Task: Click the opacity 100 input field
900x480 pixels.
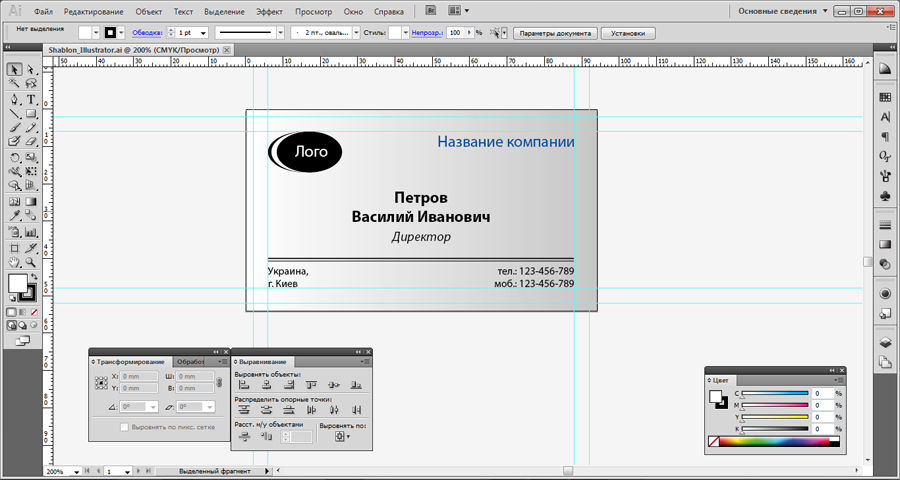Action: pos(455,33)
